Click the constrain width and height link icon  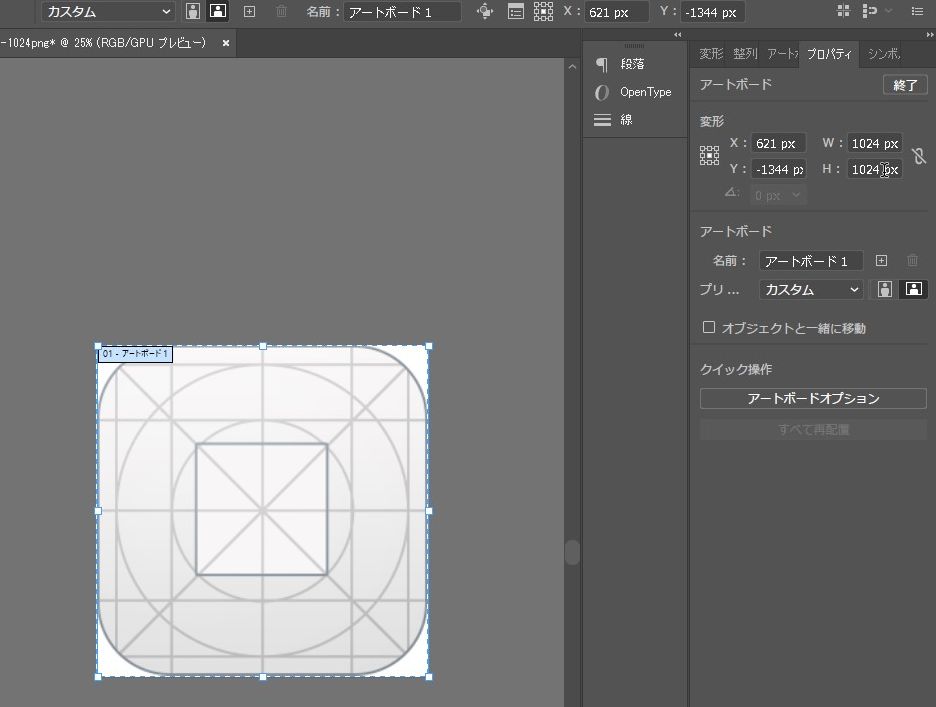pos(919,156)
